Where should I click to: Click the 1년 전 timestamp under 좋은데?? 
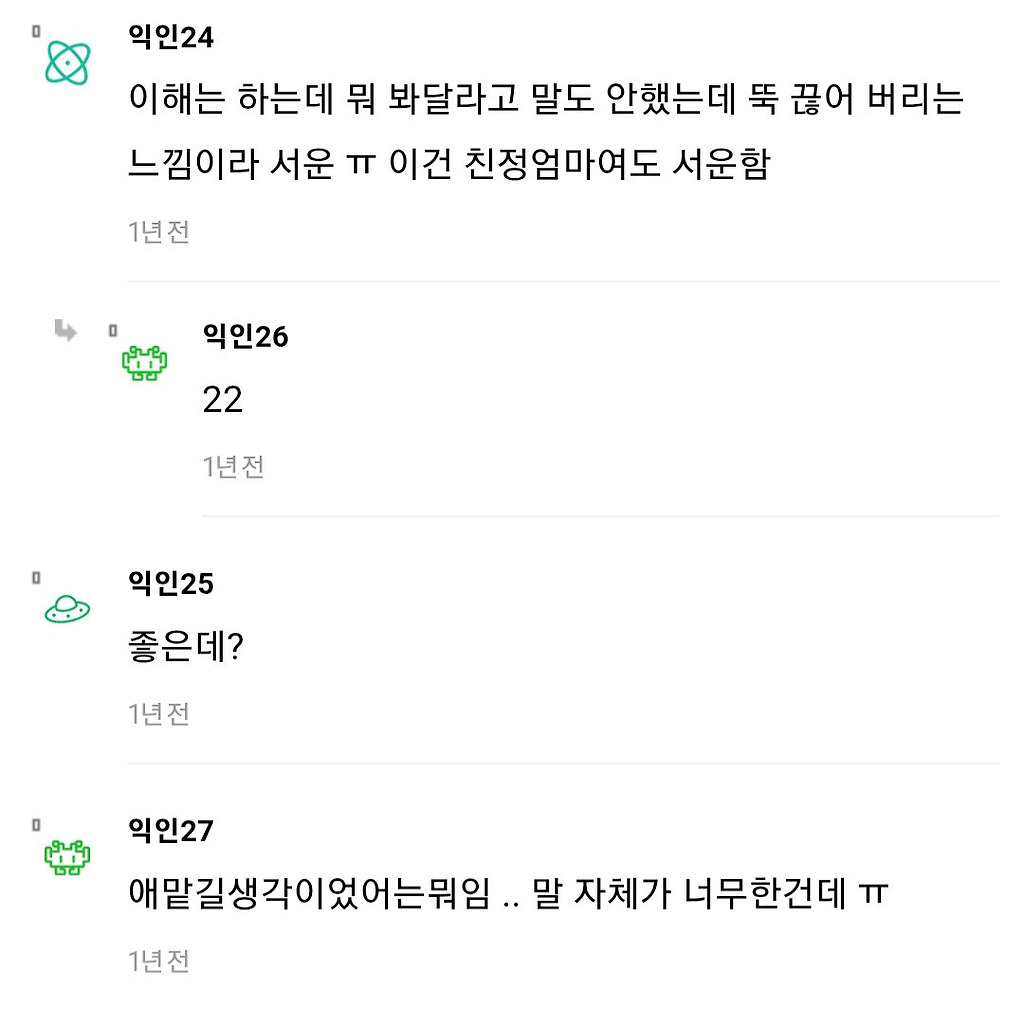click(x=159, y=714)
